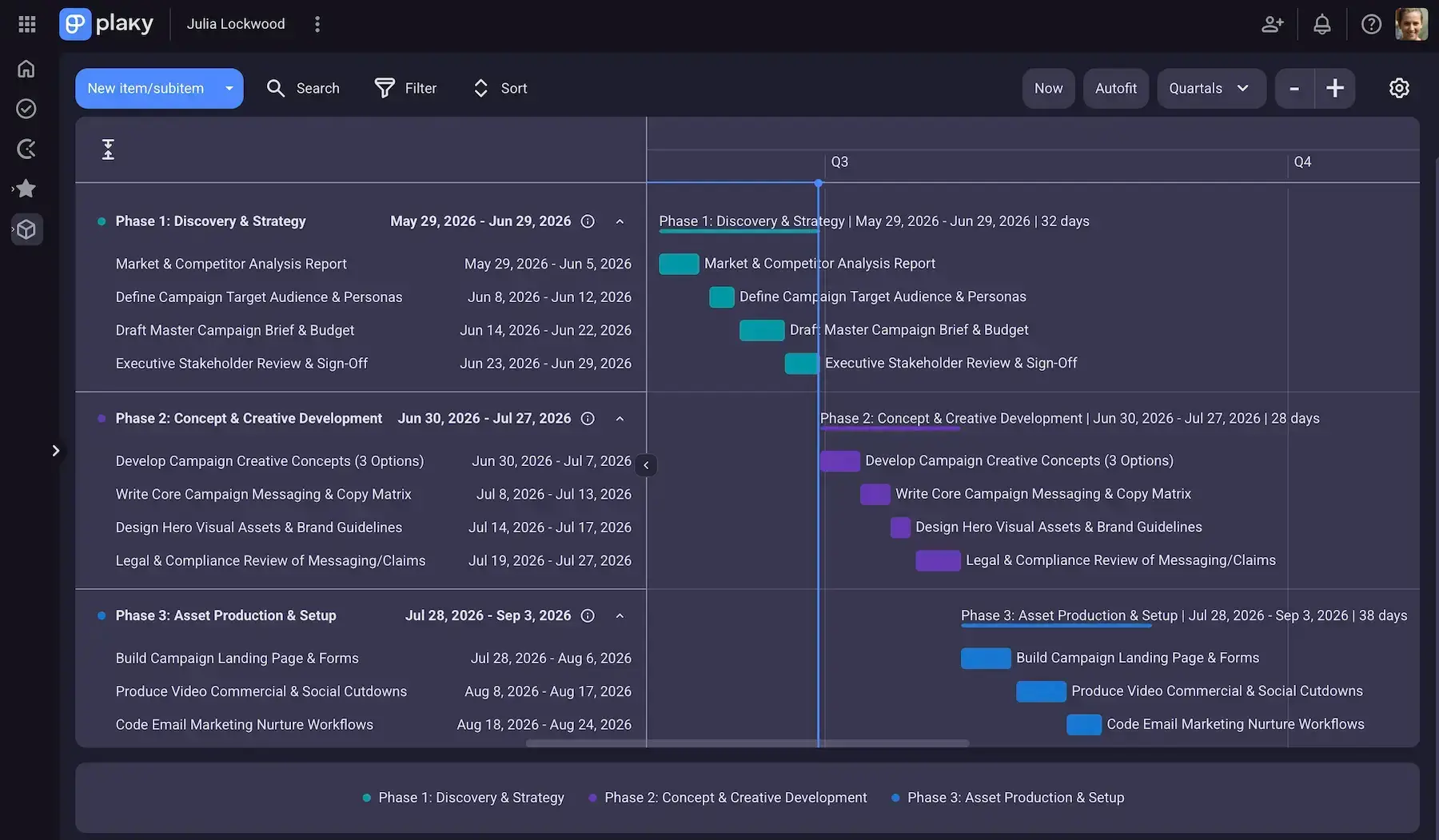
Task: Click info icon for Phase 3
Action: (588, 615)
